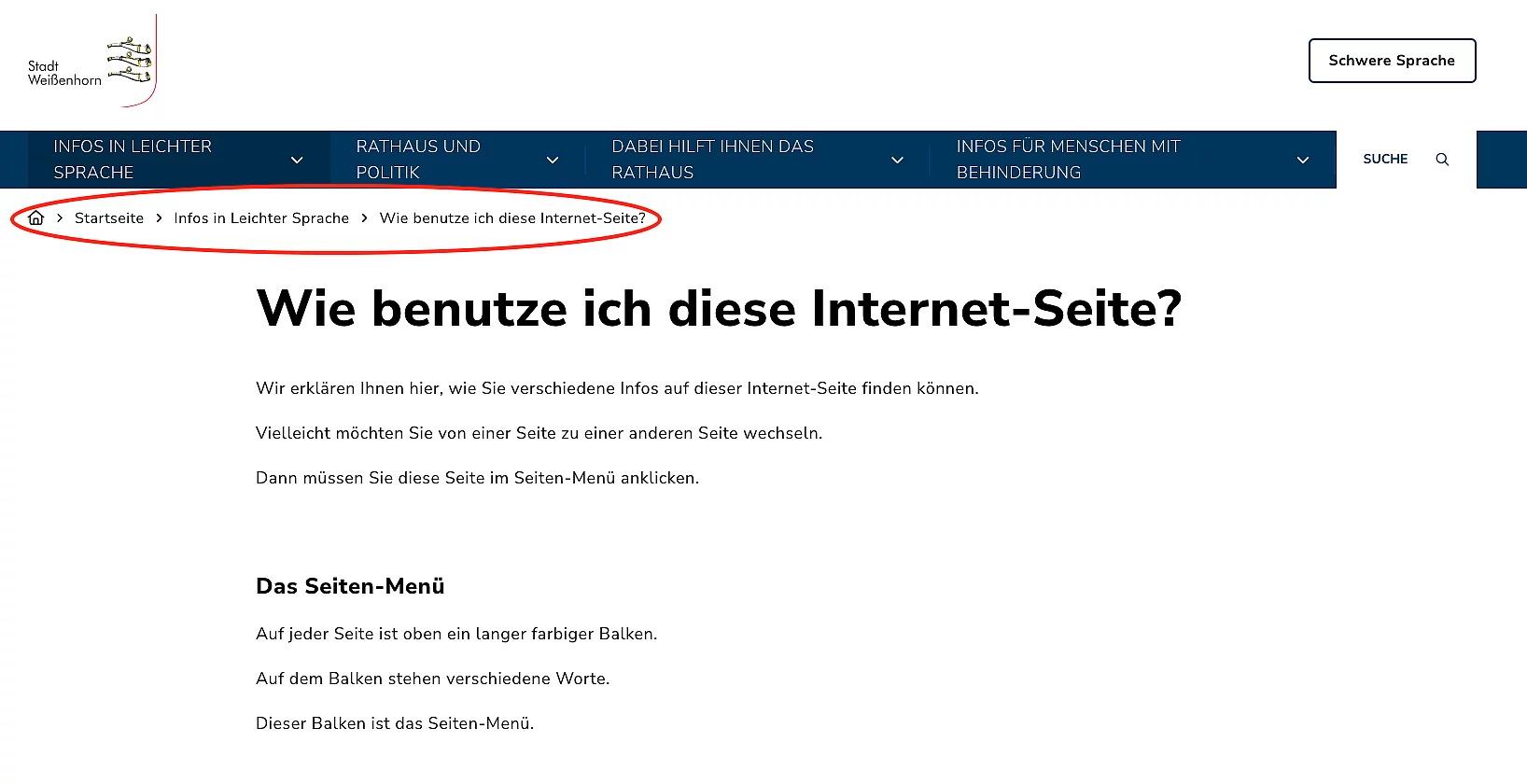Click the home icon in the breadcrumb
Screen dimensions: 1527x784
[36, 217]
